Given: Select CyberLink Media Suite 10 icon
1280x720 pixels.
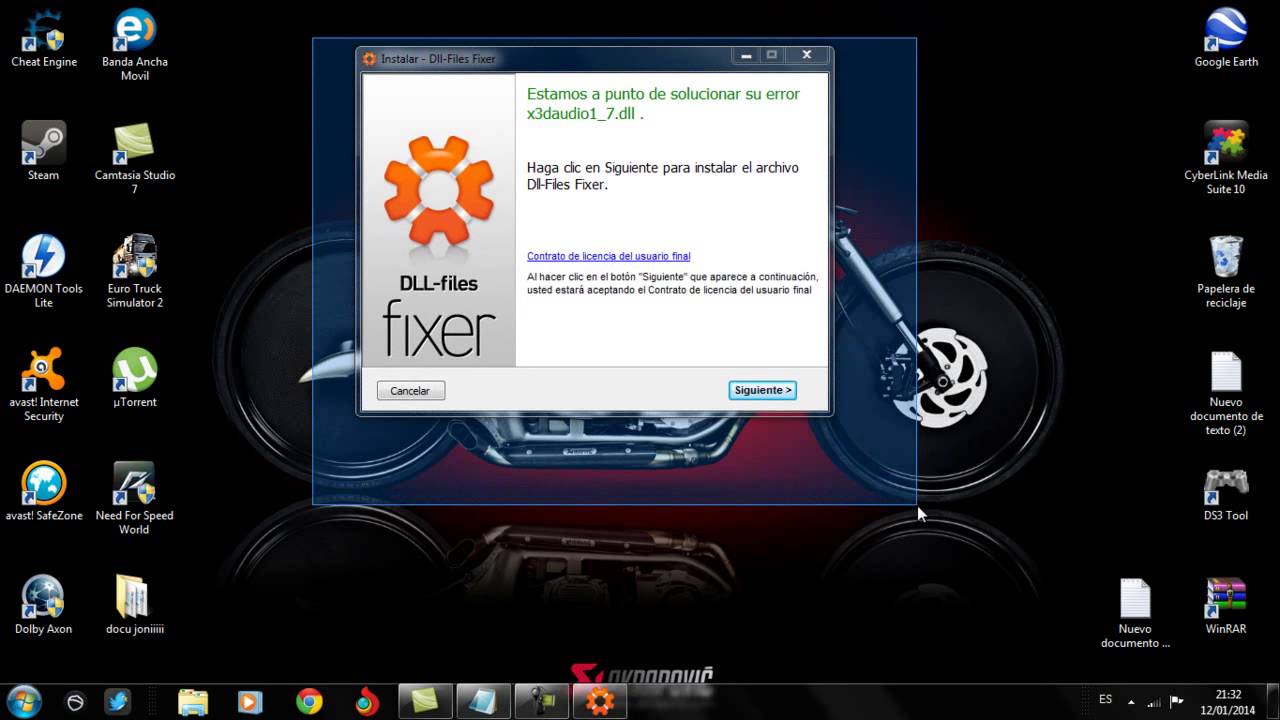Looking at the screenshot, I should pyautogui.click(x=1226, y=158).
